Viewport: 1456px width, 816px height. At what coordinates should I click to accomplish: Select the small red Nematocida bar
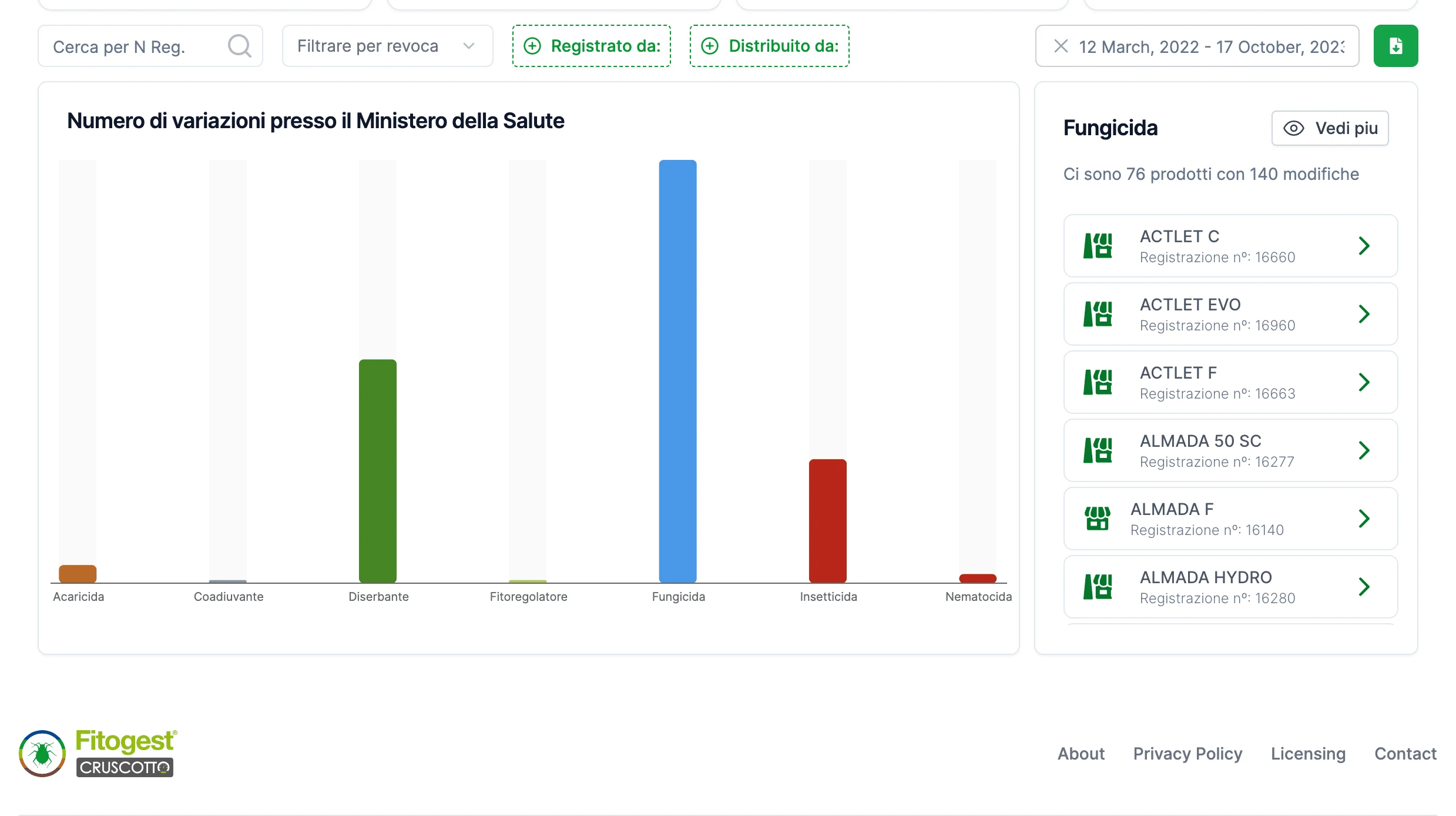978,578
